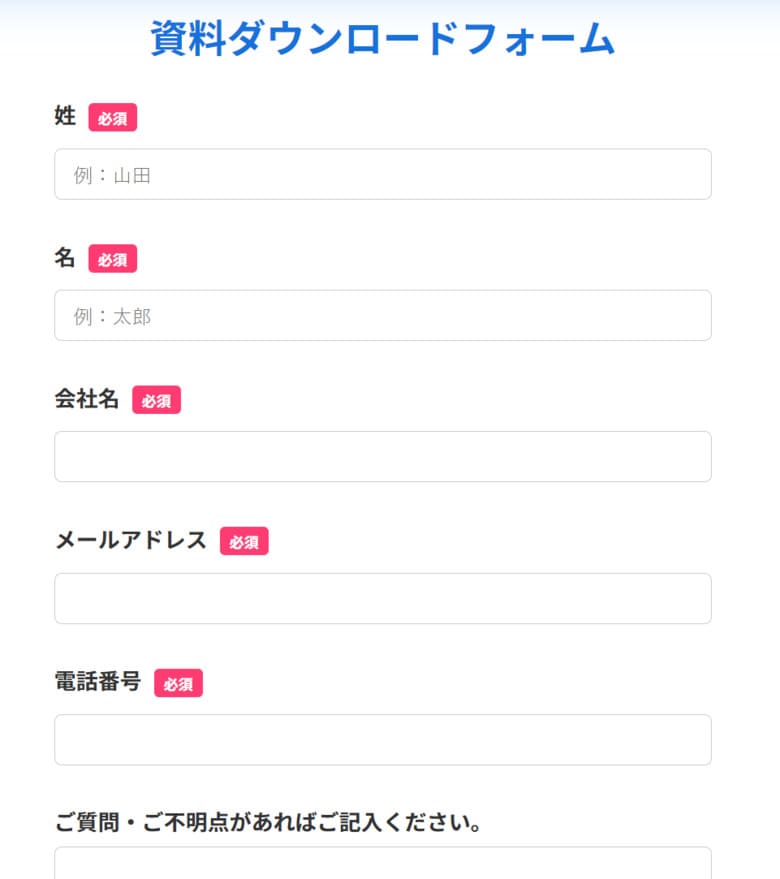Click the 資料ダウンロードフォーム heading

pos(383,38)
